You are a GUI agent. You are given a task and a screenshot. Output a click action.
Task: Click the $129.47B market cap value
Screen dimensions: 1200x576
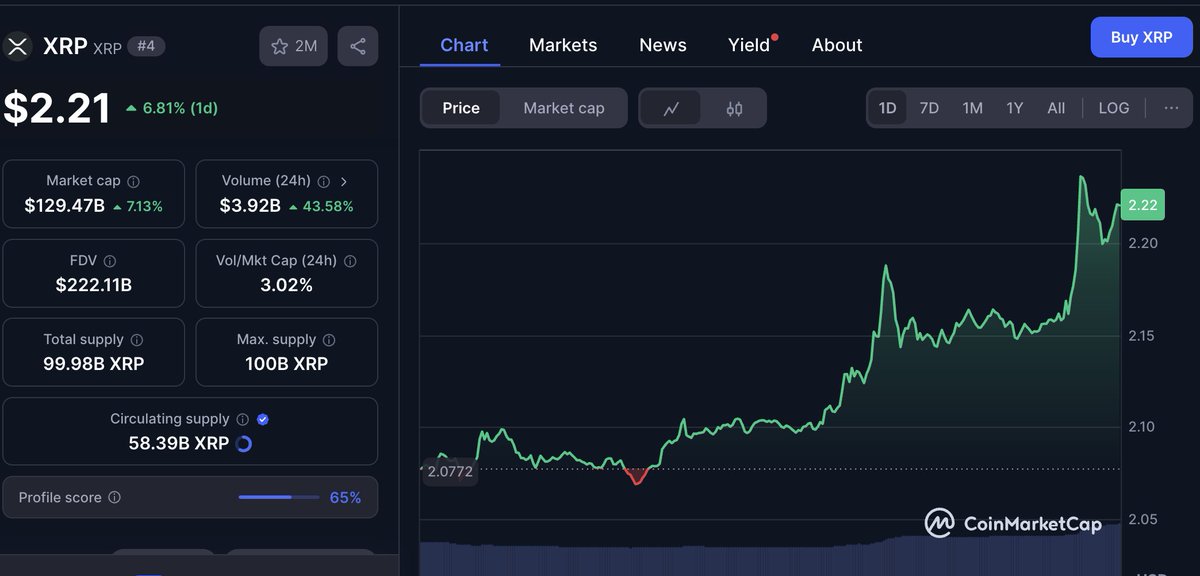pyautogui.click(x=65, y=206)
